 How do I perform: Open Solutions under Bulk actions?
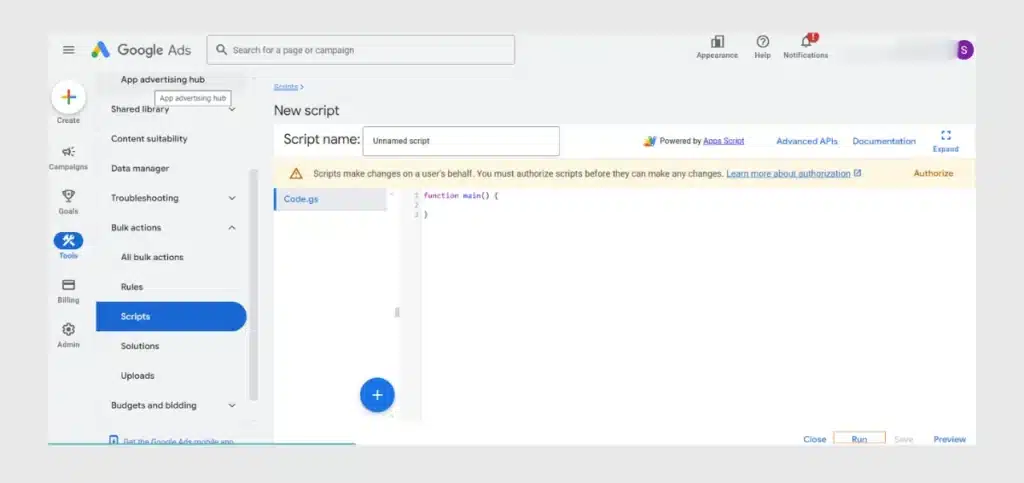[140, 346]
